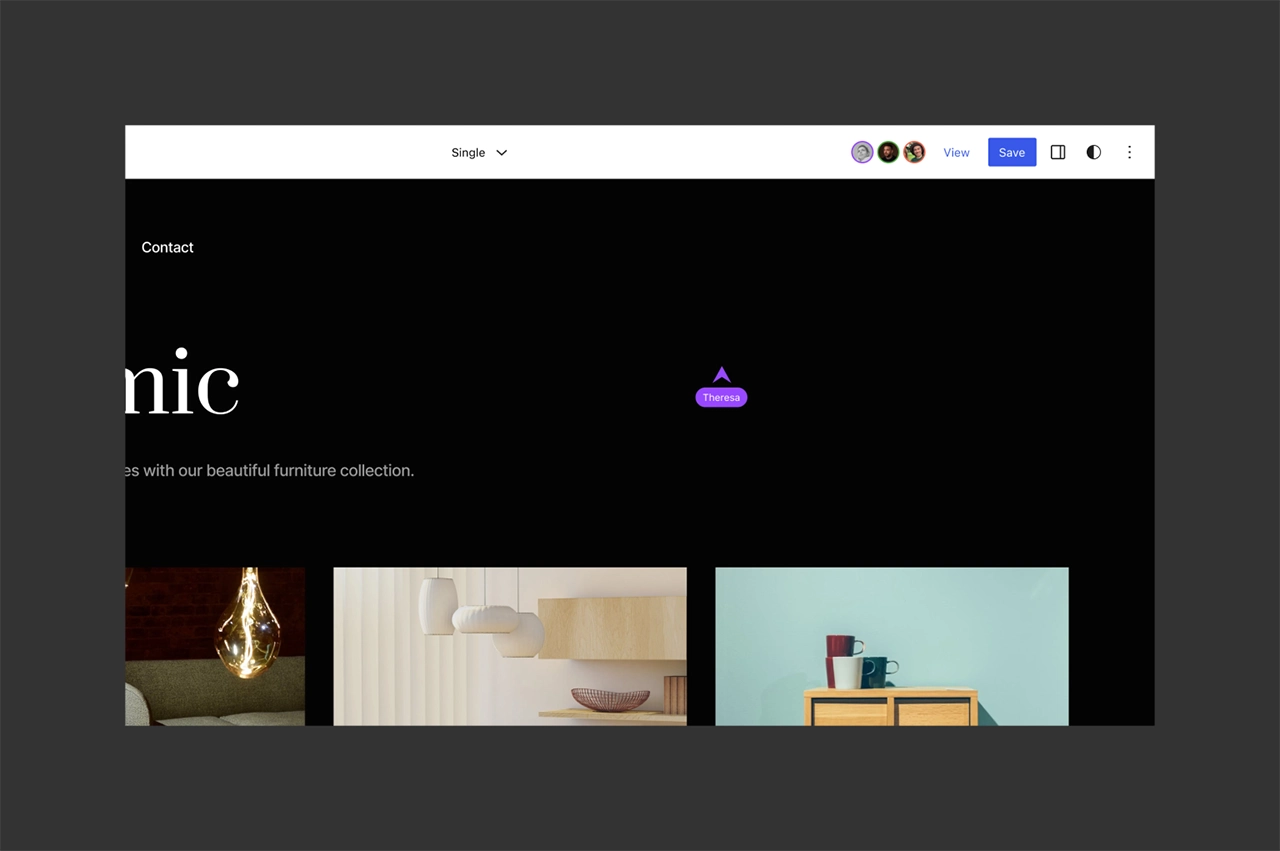Click the purple arrow cursor above Theresa
Image resolution: width=1280 pixels, height=851 pixels.
coord(721,375)
